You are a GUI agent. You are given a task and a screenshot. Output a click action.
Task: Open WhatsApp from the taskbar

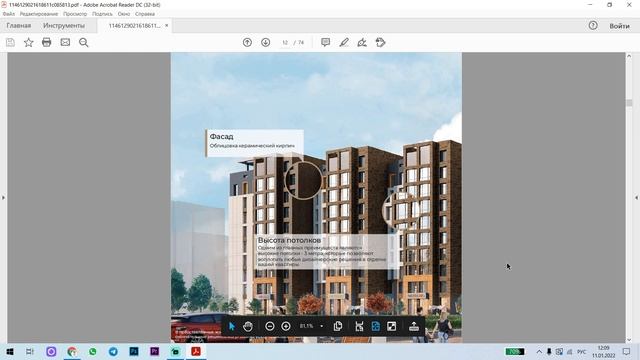[93, 351]
